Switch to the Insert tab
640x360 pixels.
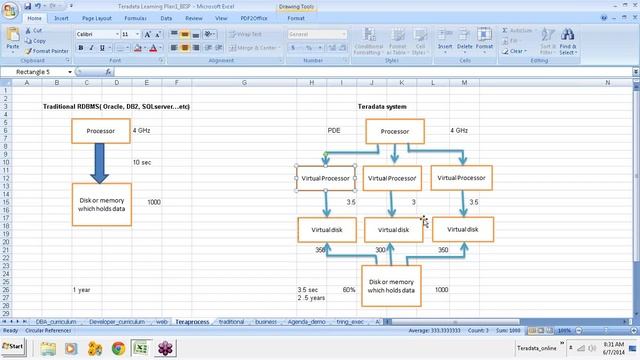point(61,18)
